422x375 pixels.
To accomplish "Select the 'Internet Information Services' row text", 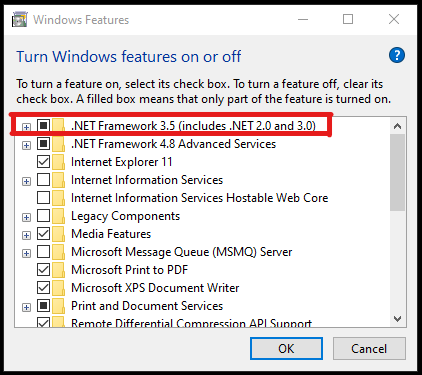I will 147,180.
